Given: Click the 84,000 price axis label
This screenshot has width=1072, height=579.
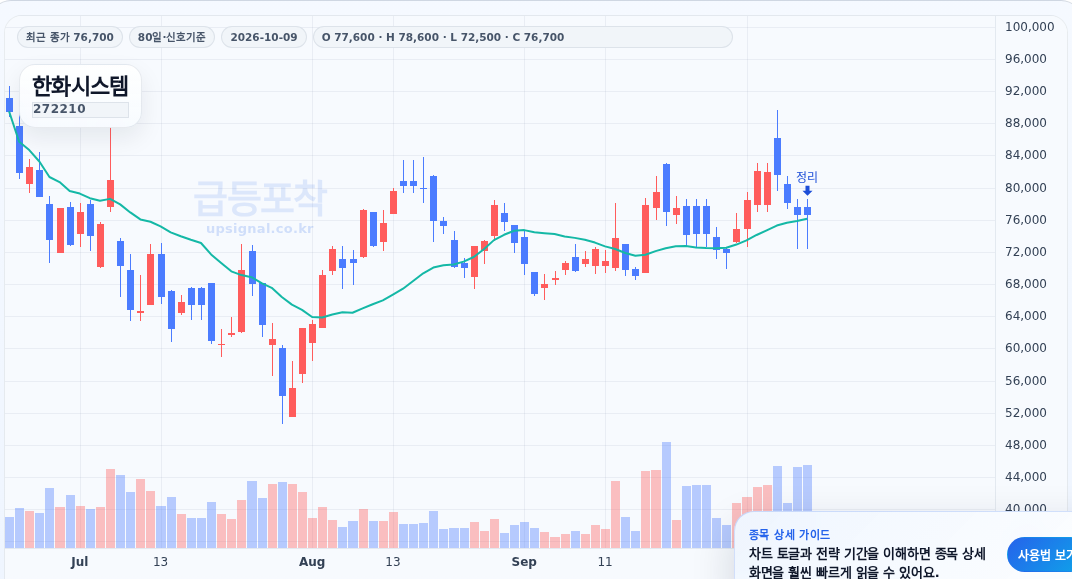Looking at the screenshot, I should [1026, 155].
